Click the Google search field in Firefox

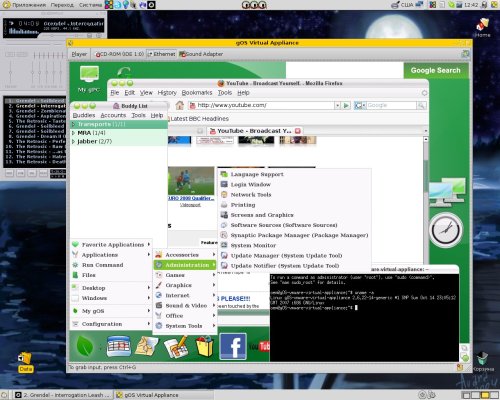click(x=391, y=106)
